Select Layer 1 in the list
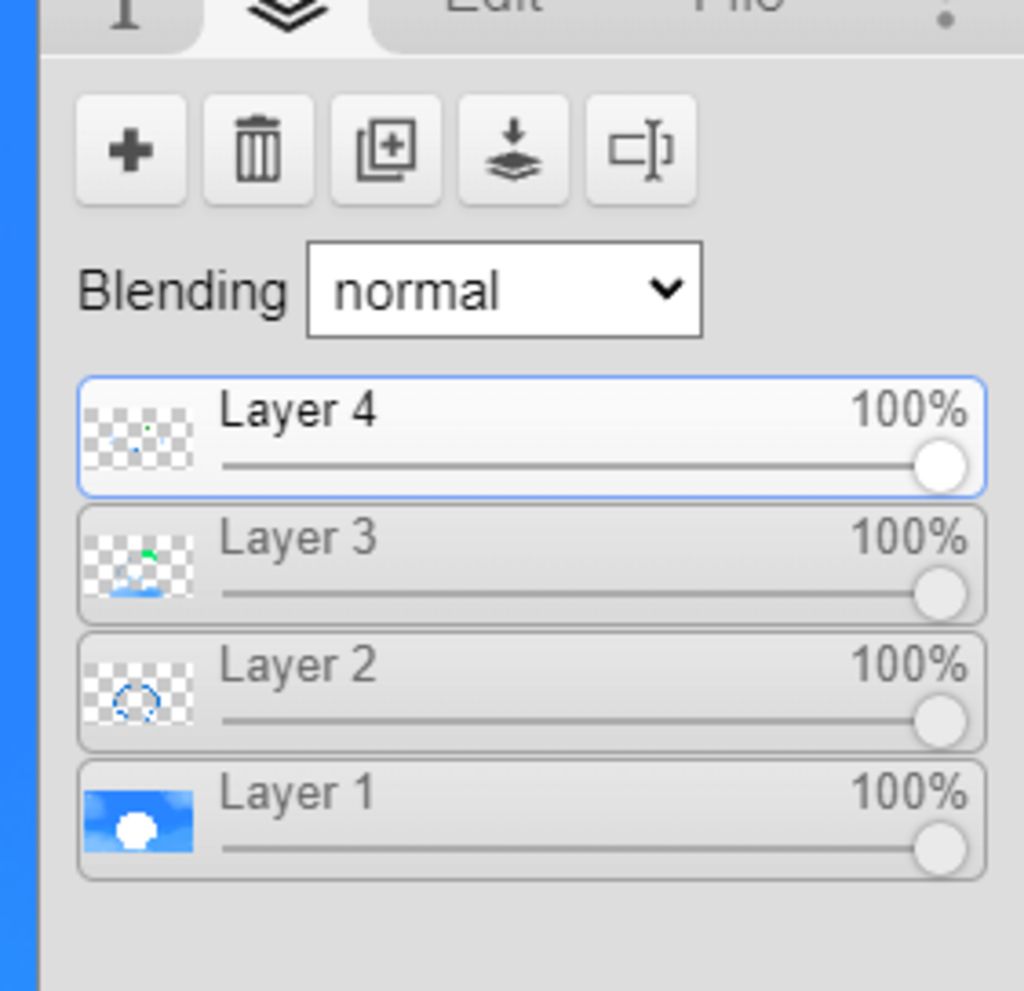Image resolution: width=1024 pixels, height=991 pixels. click(x=532, y=820)
